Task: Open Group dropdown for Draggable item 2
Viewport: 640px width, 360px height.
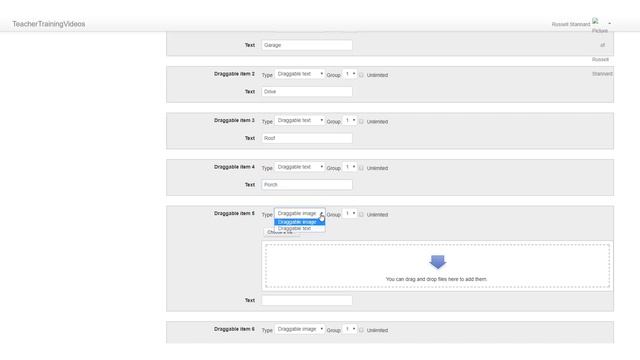Action: coord(350,74)
